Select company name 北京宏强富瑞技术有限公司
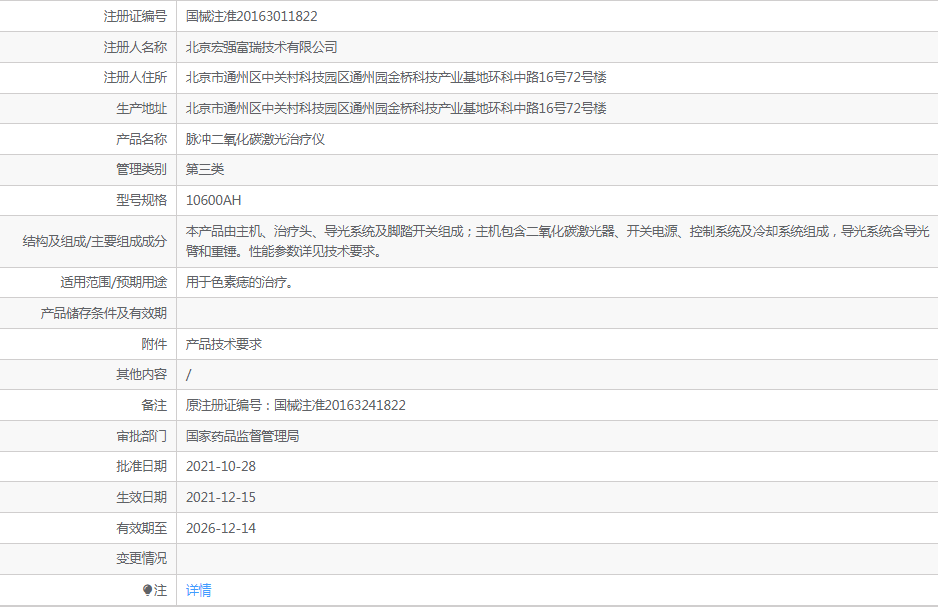This screenshot has width=938, height=609. coord(261,47)
